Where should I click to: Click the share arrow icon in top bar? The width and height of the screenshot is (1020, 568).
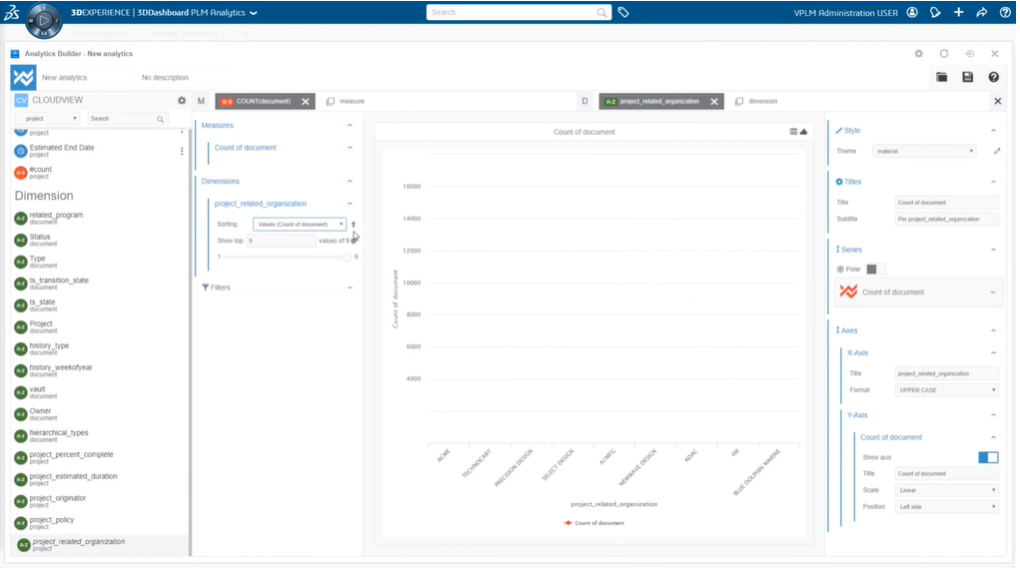pyautogui.click(x=982, y=13)
